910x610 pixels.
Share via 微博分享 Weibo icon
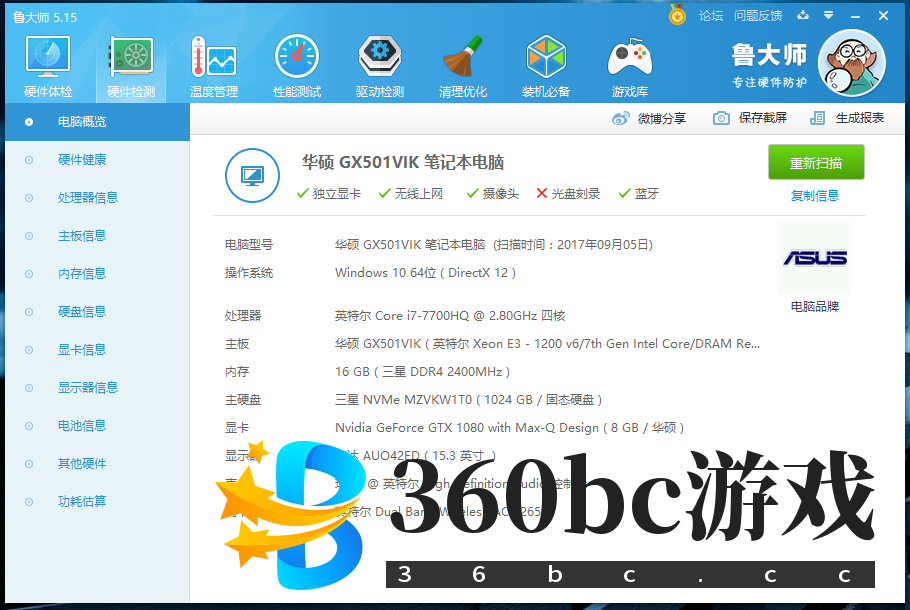[x=621, y=118]
